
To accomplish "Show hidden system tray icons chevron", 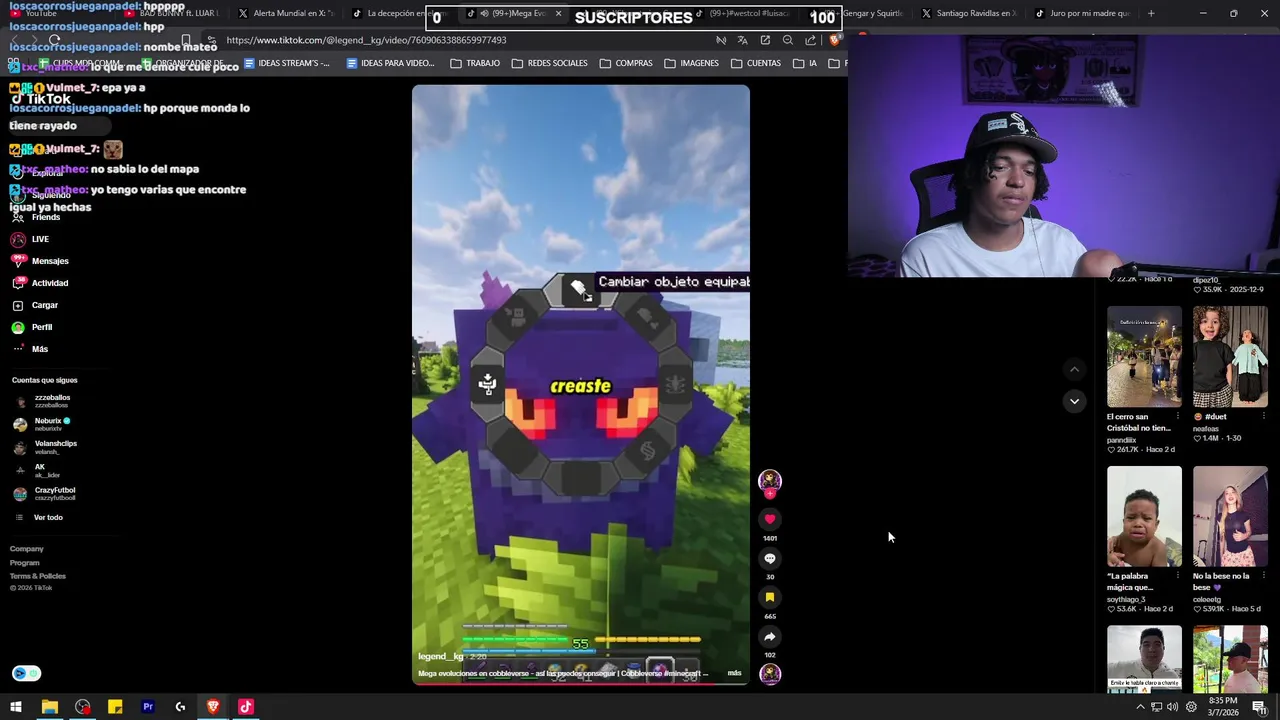I will 1140,707.
